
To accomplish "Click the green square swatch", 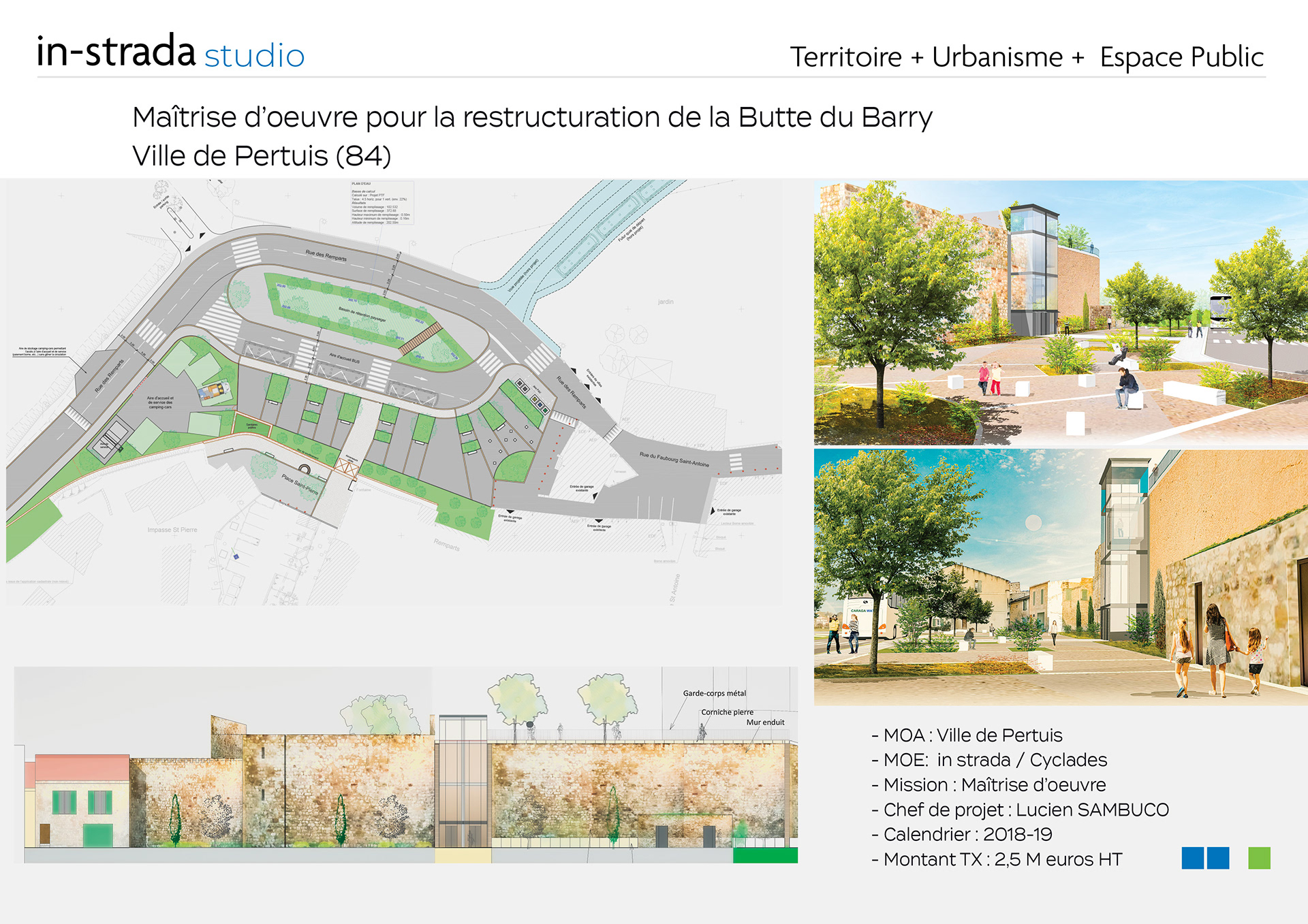I will point(1259,858).
